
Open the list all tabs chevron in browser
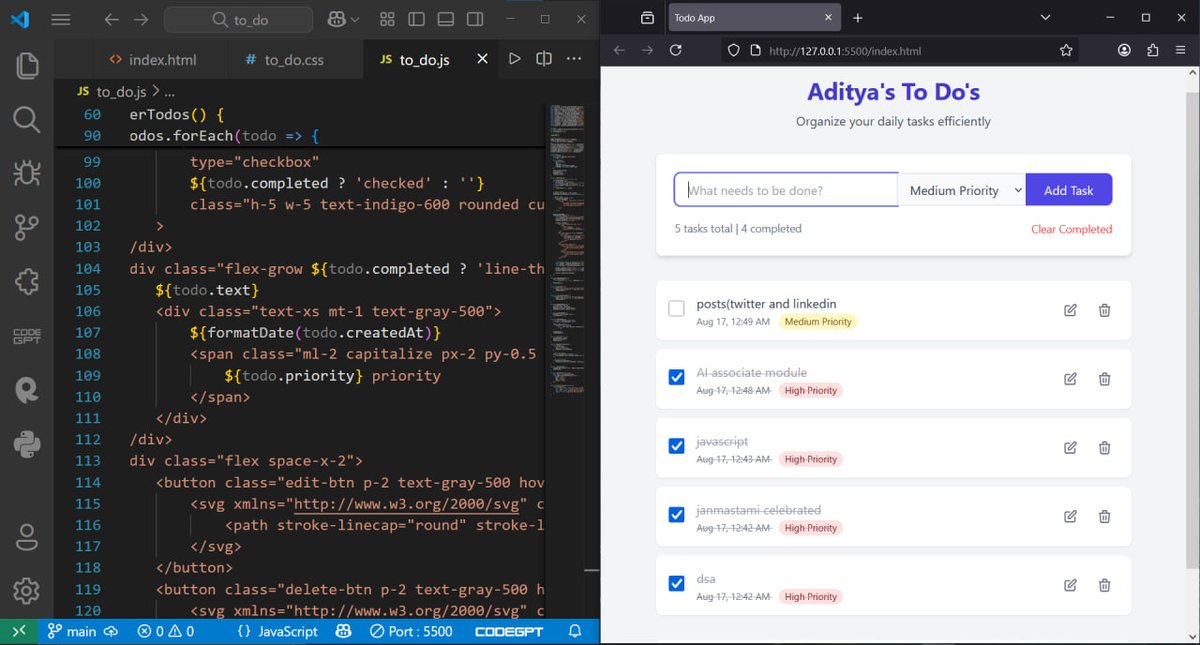pyautogui.click(x=1045, y=18)
